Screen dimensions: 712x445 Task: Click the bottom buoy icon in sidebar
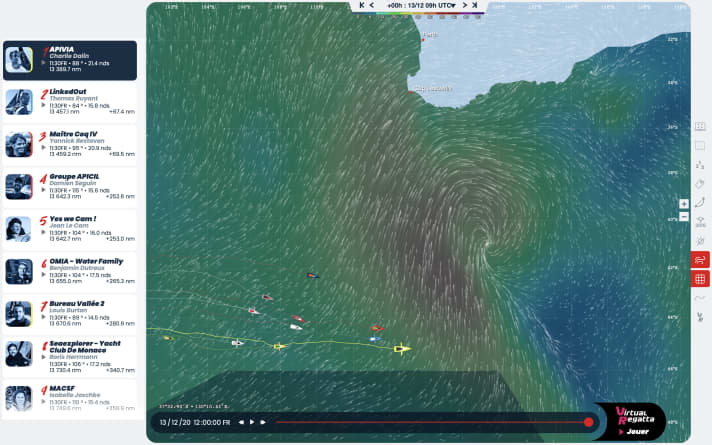[700, 317]
